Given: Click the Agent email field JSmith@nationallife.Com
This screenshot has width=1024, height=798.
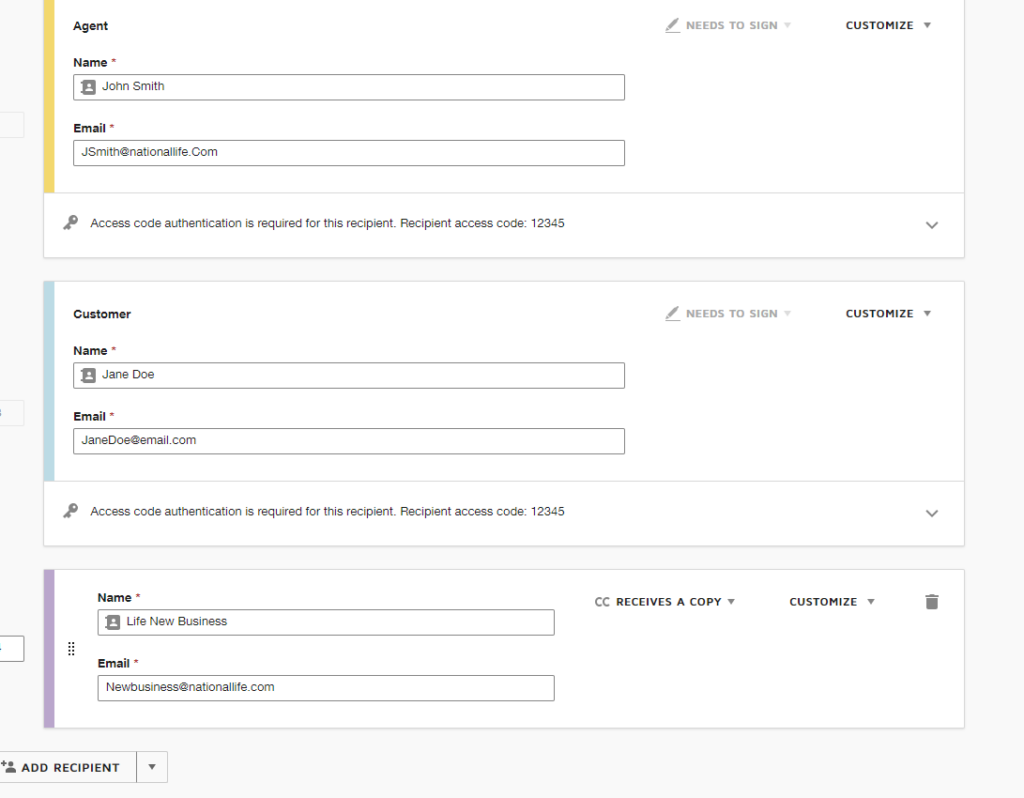Looking at the screenshot, I should pyautogui.click(x=349, y=153).
